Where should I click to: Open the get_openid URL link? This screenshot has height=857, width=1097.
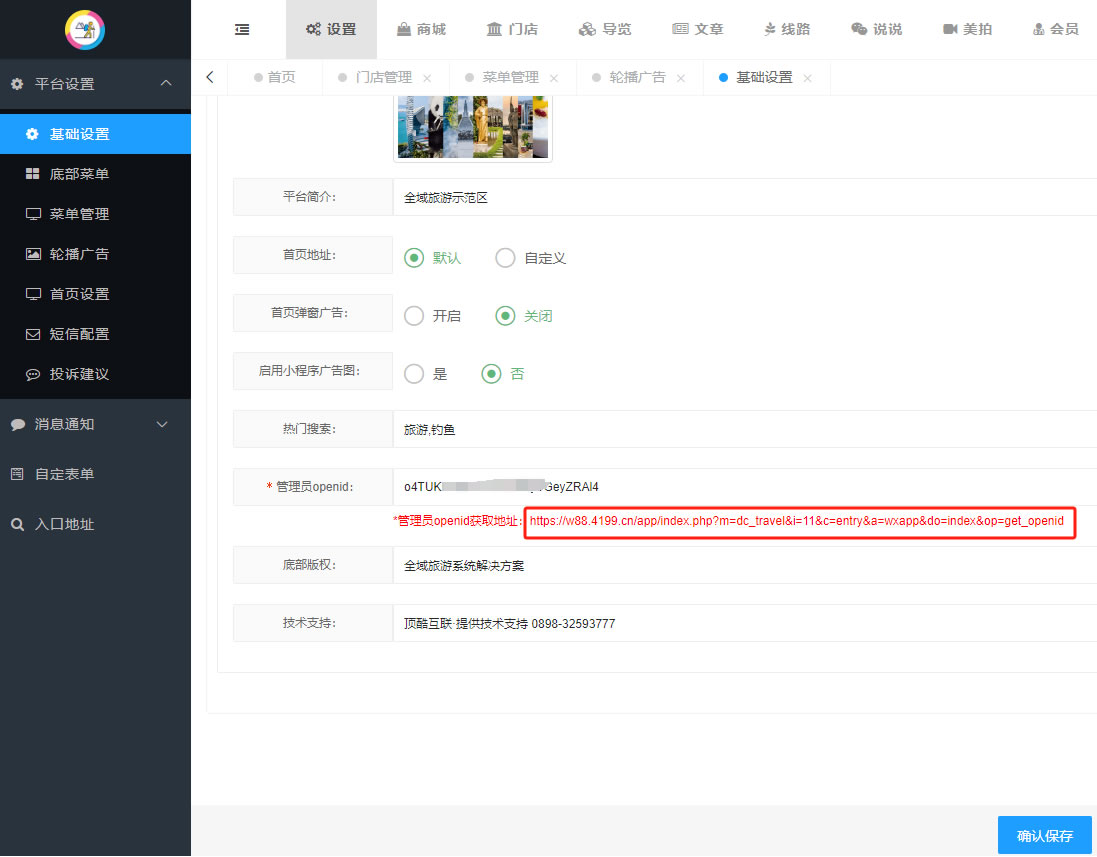[796, 521]
